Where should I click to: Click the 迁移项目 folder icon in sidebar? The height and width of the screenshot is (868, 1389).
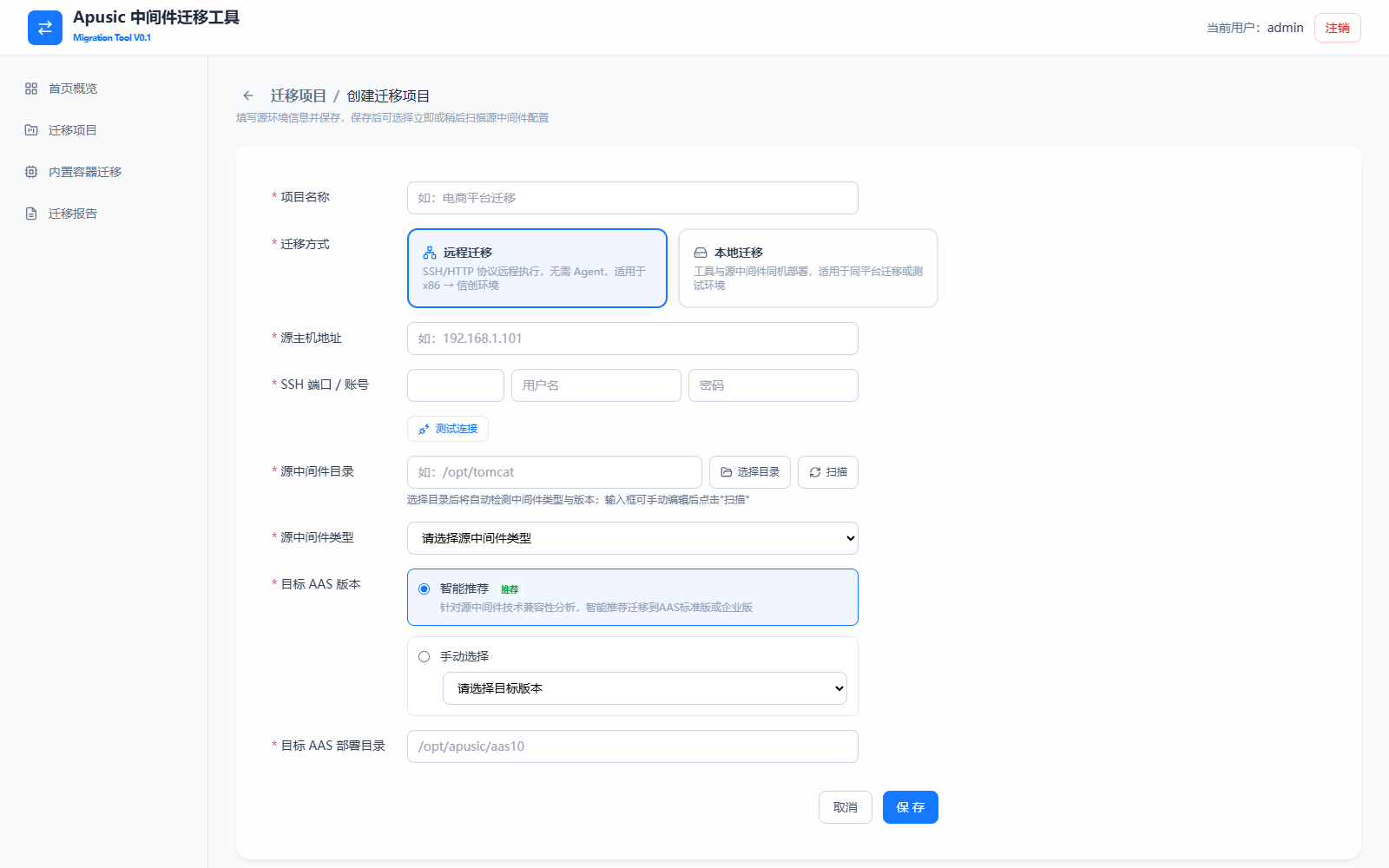pyautogui.click(x=31, y=130)
